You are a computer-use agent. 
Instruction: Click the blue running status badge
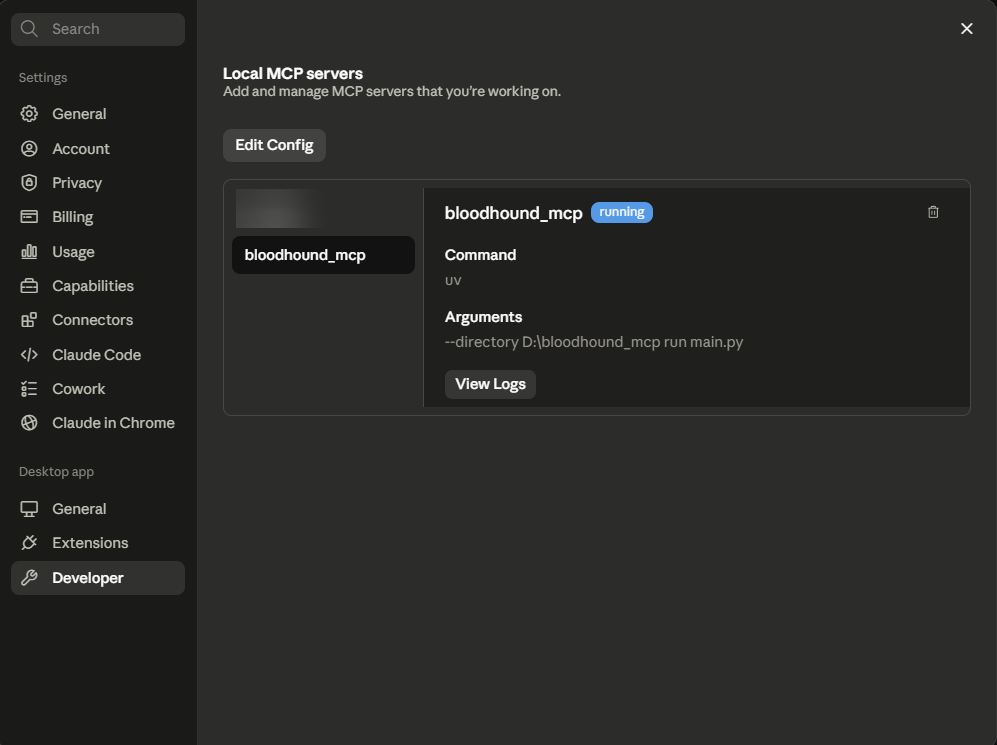(622, 212)
